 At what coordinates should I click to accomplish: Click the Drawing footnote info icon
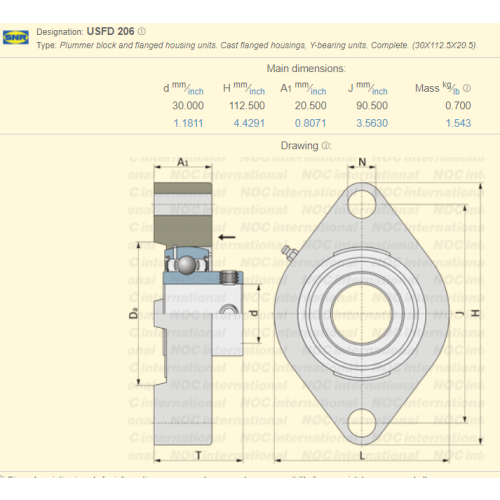(326, 146)
